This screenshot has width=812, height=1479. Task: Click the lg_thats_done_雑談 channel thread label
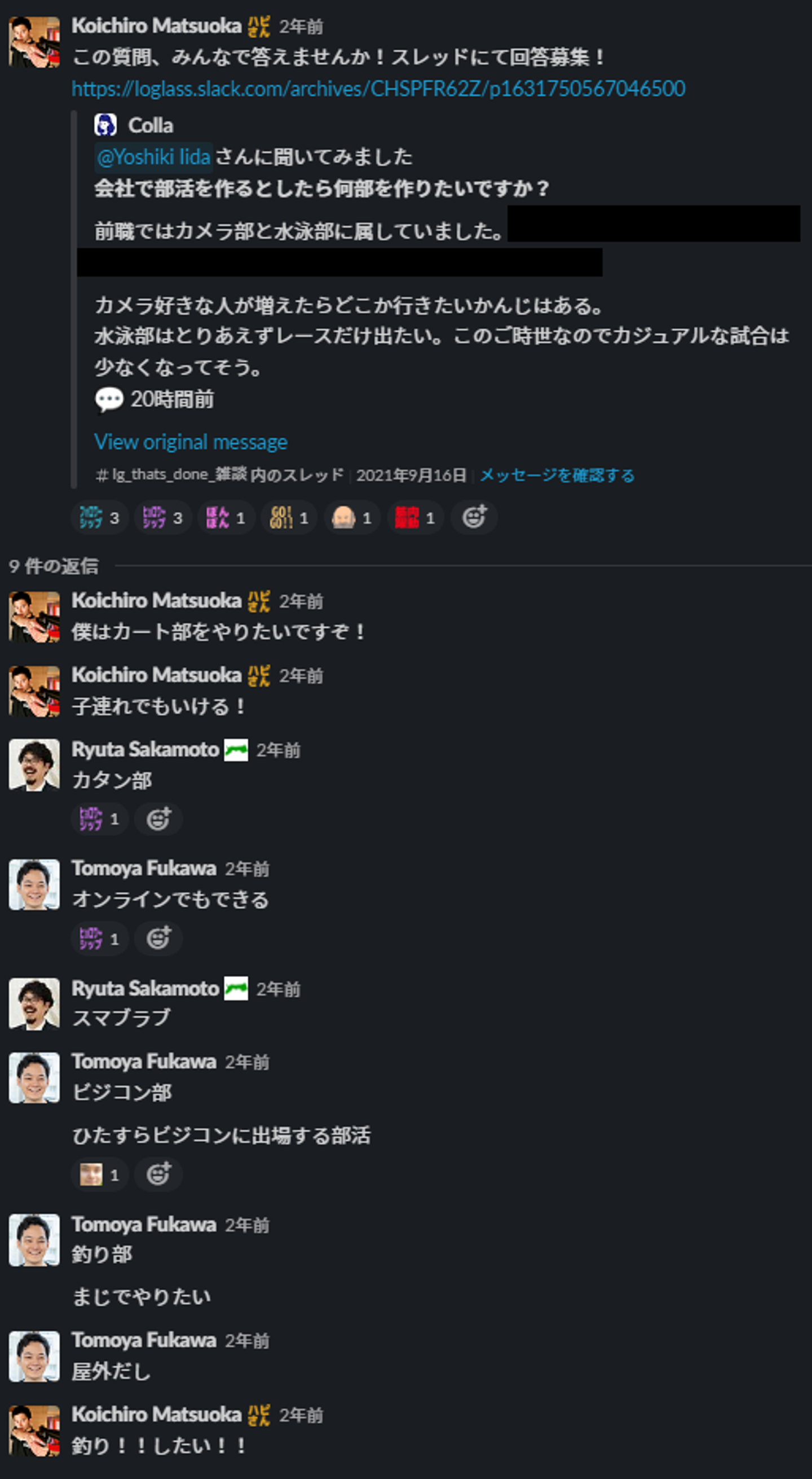click(x=219, y=475)
